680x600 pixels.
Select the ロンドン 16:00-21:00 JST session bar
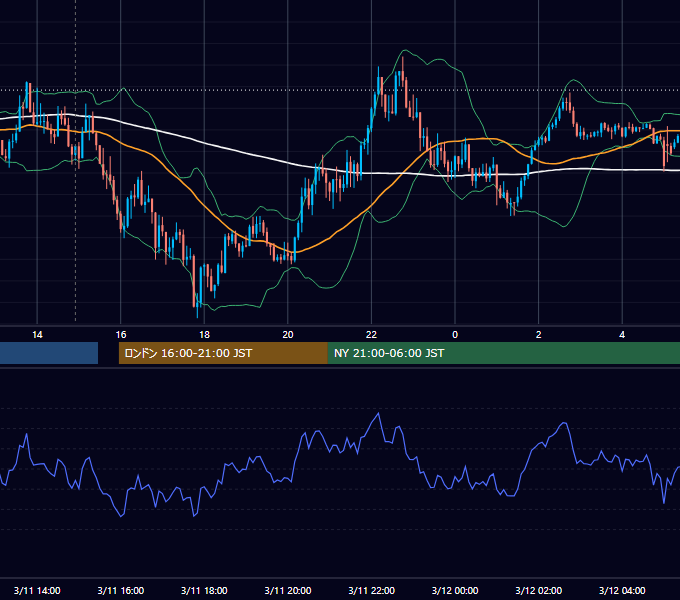223,353
